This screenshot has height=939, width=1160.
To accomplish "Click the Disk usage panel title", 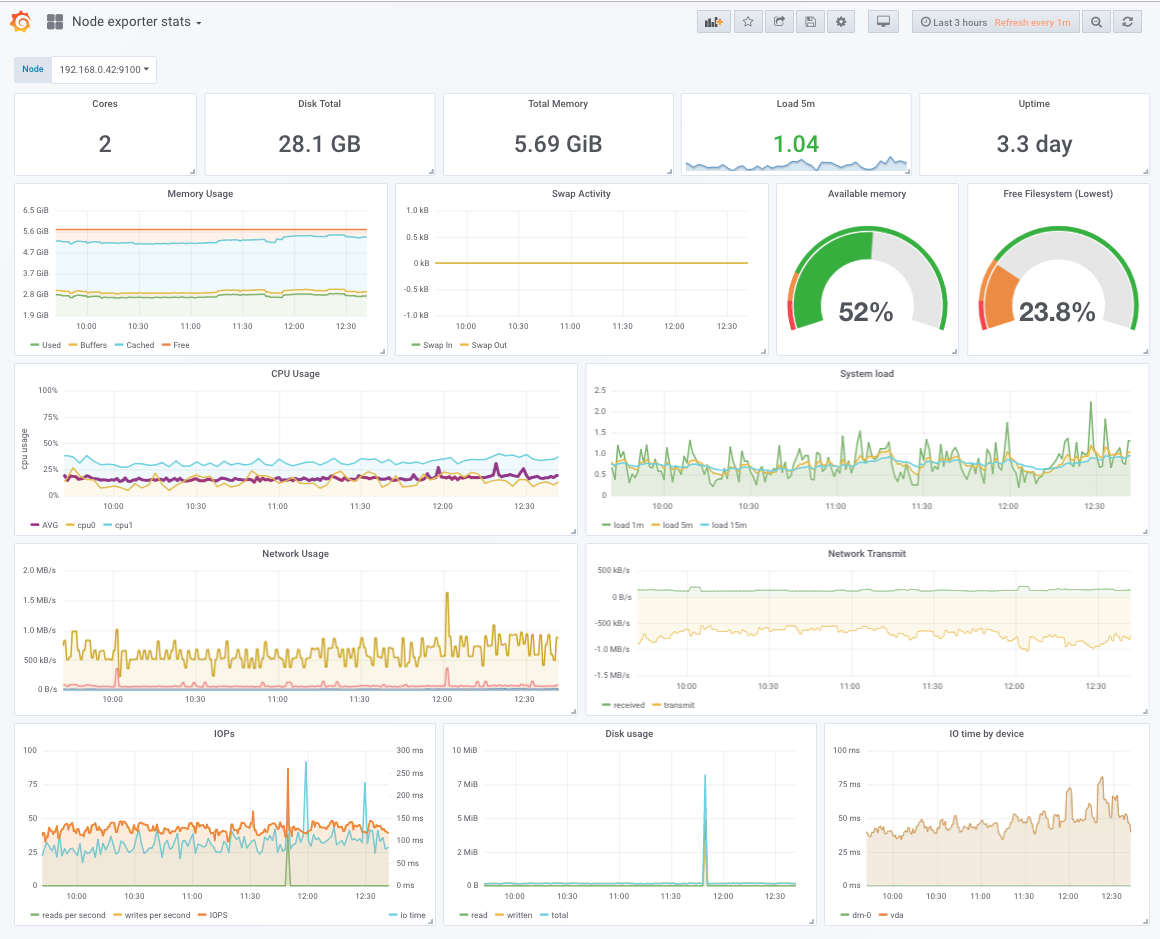I will coord(629,734).
